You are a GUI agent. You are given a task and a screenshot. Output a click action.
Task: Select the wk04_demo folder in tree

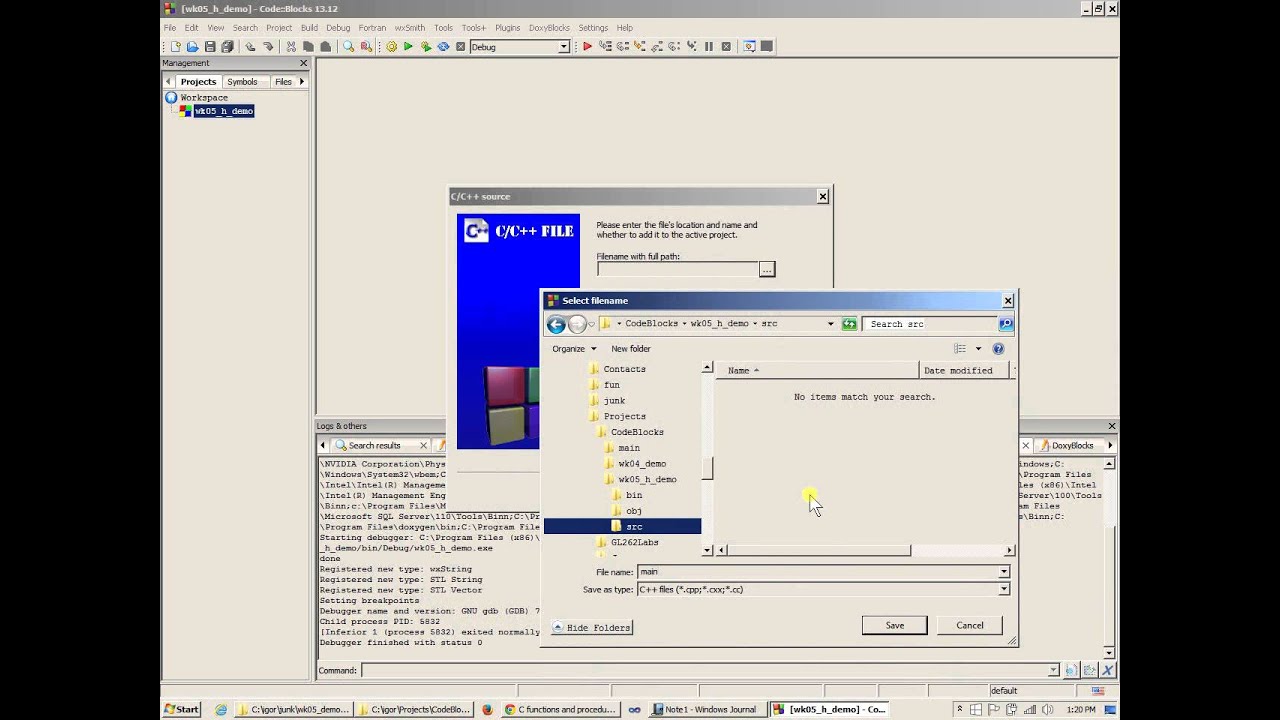tap(642, 463)
